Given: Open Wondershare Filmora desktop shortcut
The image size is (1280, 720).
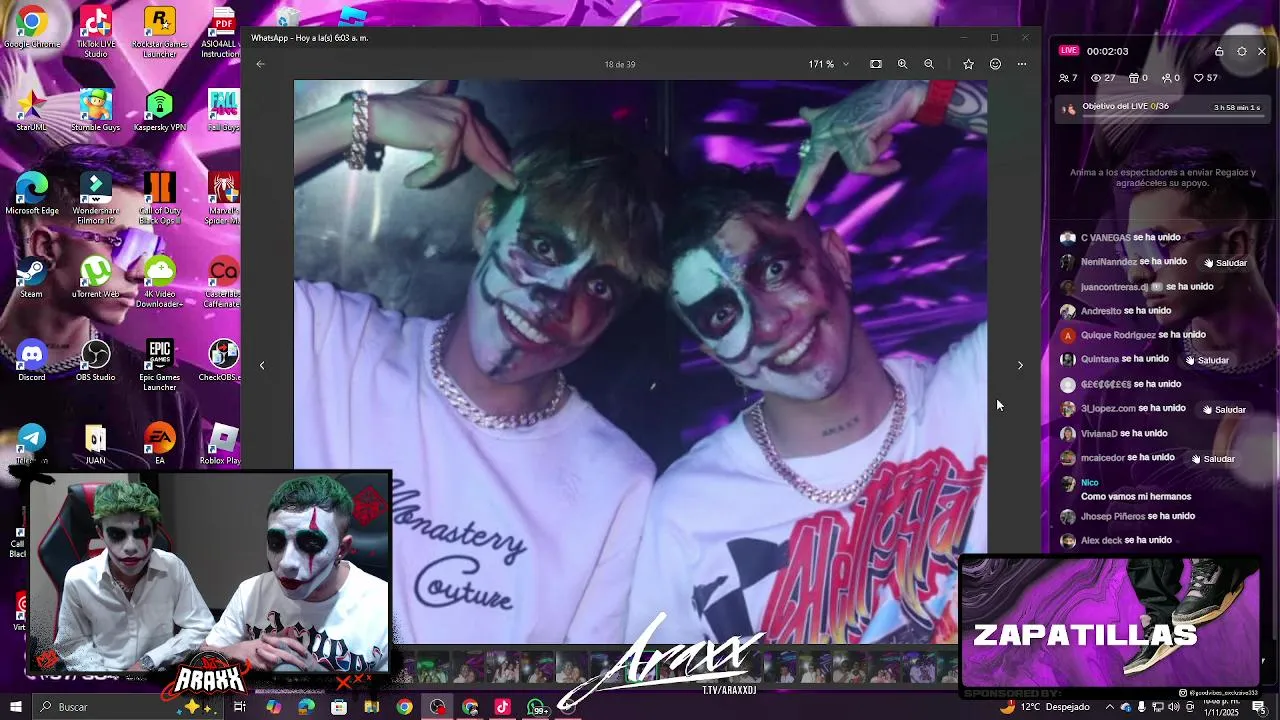Looking at the screenshot, I should click(96, 198).
